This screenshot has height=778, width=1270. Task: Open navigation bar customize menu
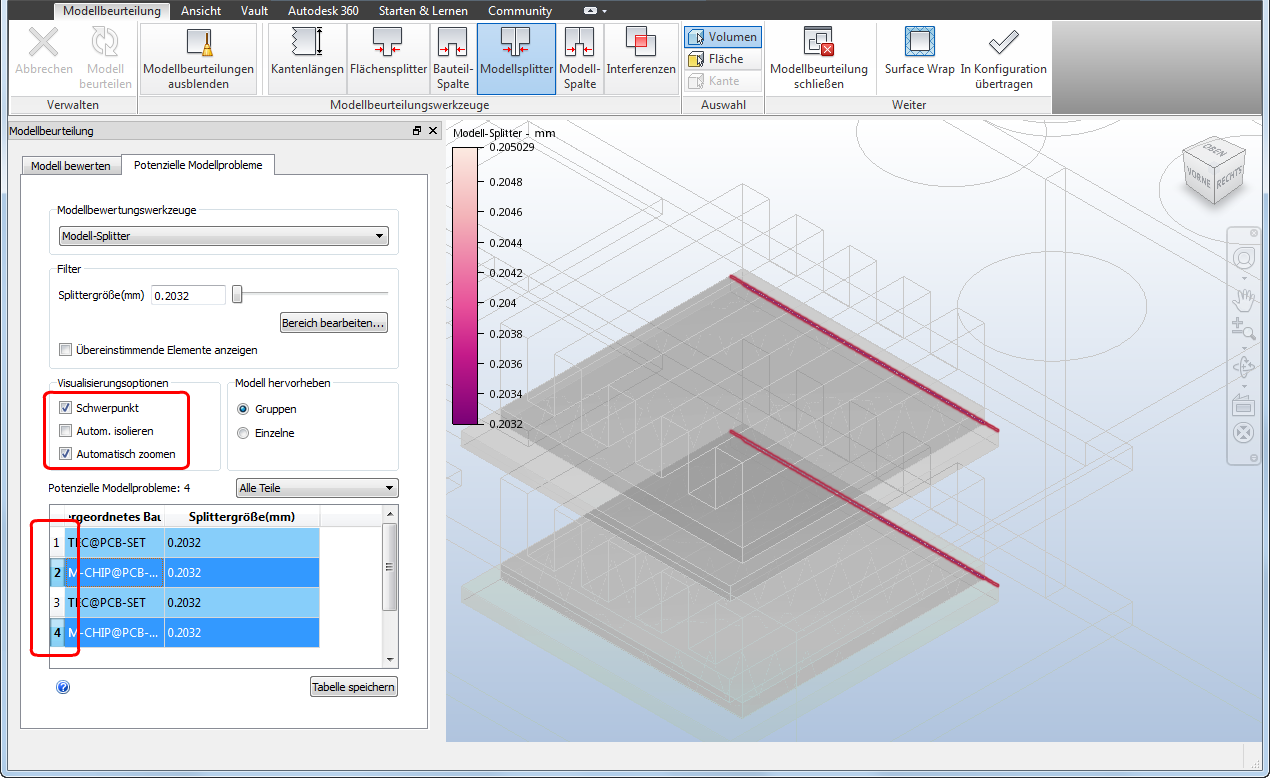coord(1254,458)
